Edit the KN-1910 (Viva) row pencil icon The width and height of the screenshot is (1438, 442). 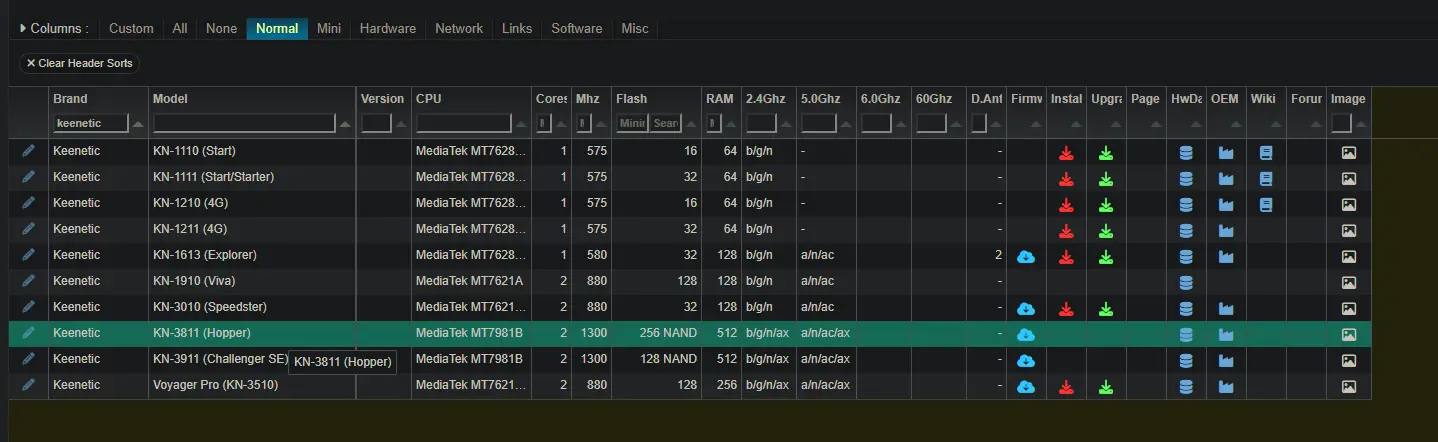click(28, 281)
